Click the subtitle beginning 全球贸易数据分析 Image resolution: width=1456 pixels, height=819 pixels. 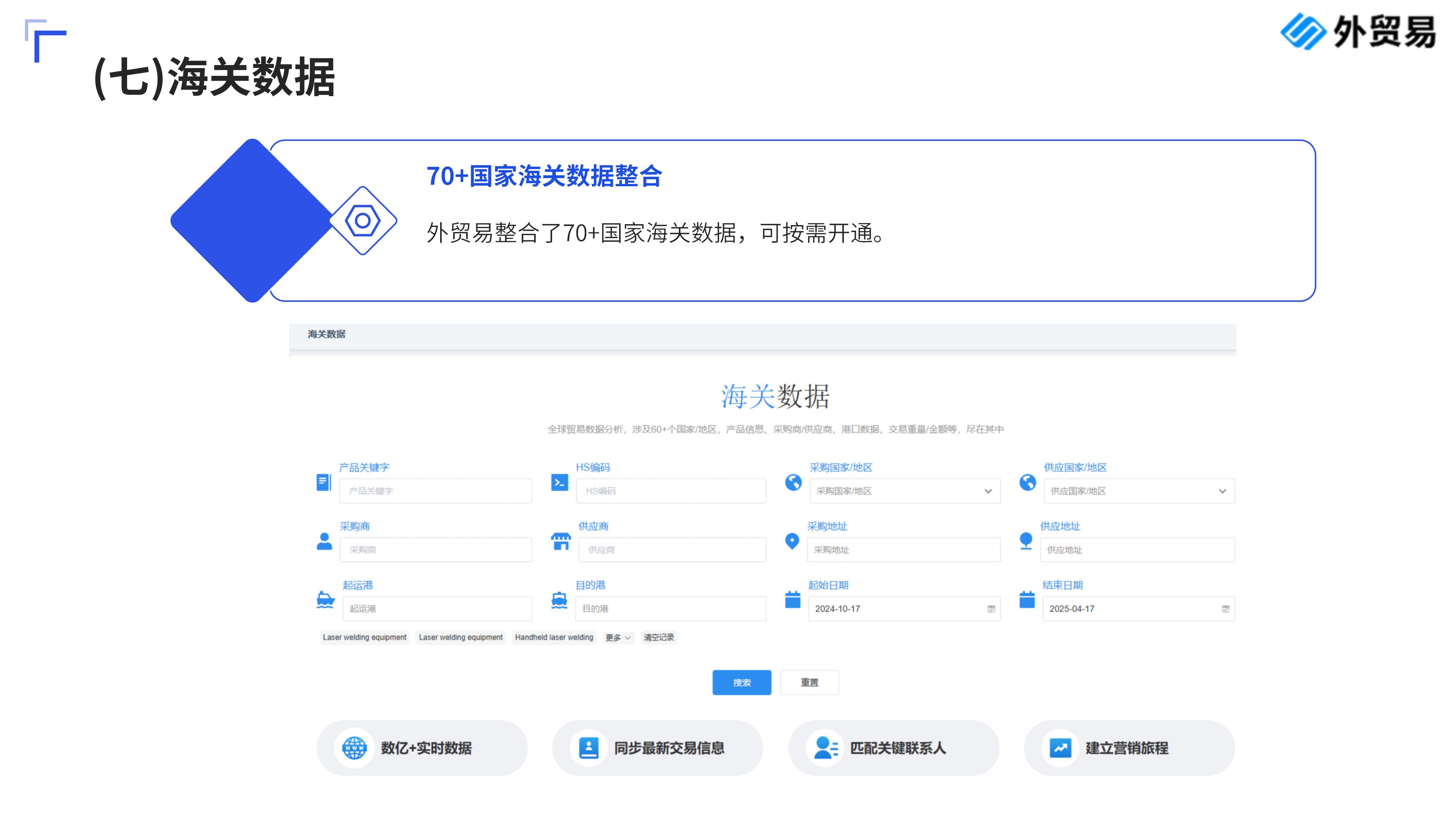point(776,429)
